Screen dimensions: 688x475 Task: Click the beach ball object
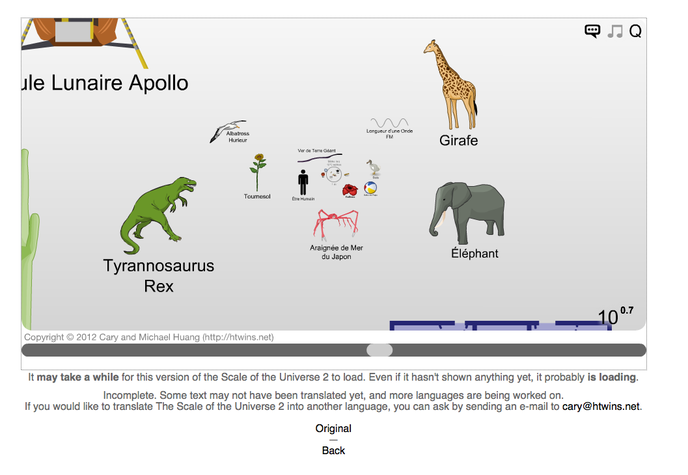[370, 189]
